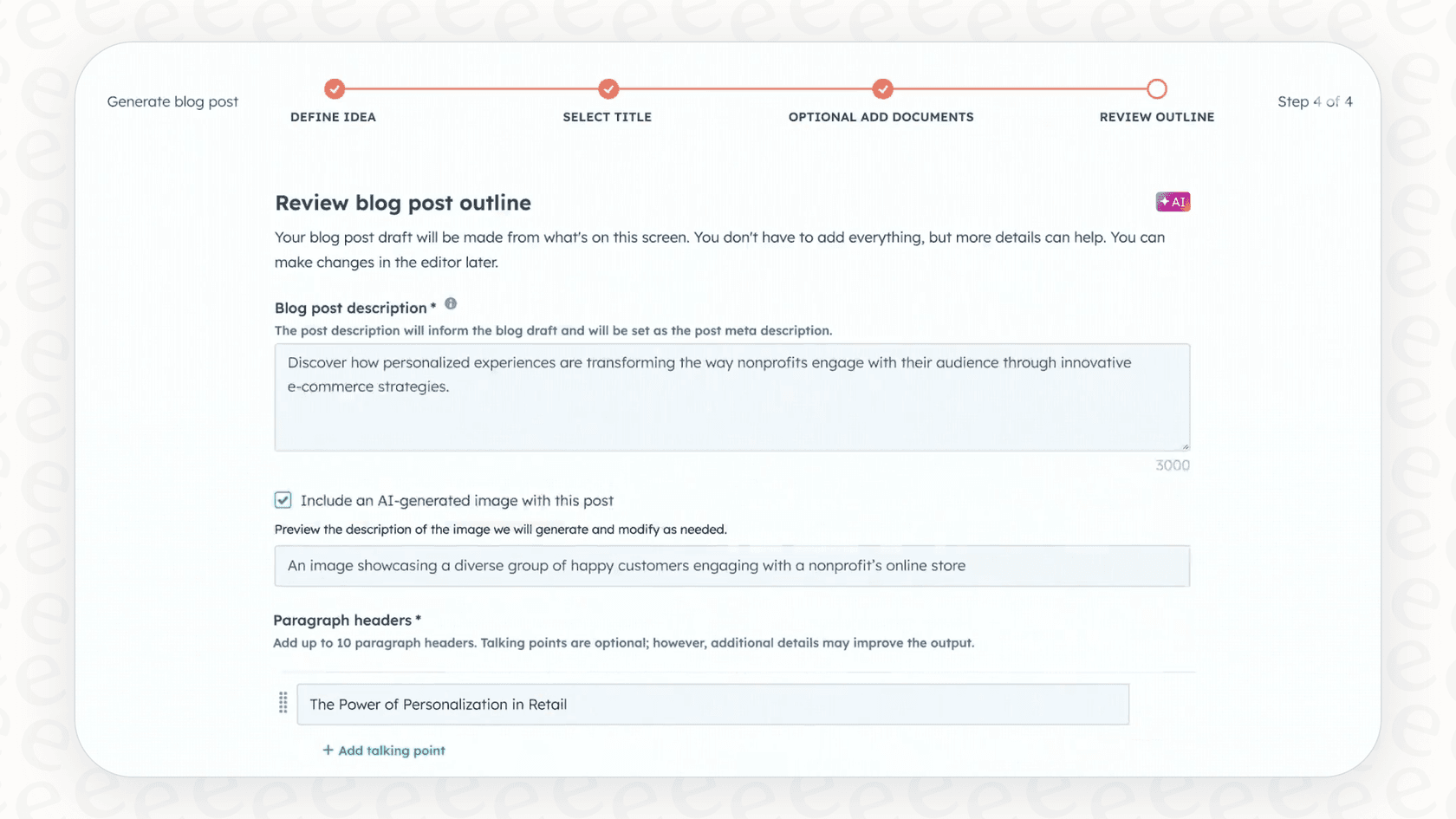
Task: Click the Optional Add Documents checkmark circle
Action: (x=881, y=88)
